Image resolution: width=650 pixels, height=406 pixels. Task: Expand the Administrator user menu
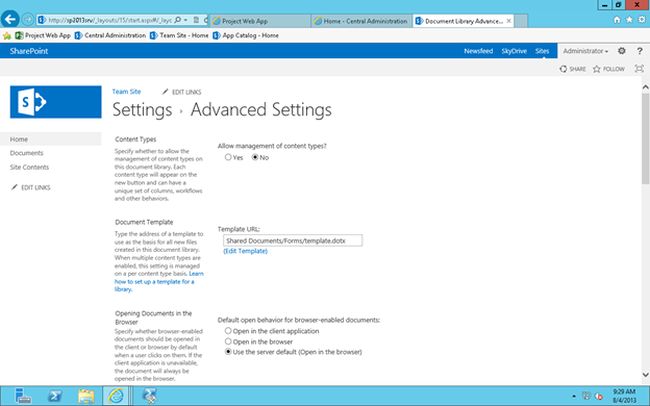point(585,51)
